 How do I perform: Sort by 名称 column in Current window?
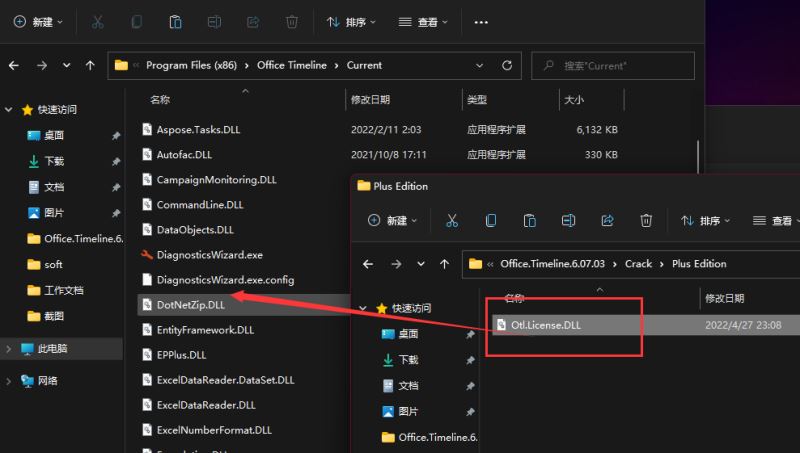pyautogui.click(x=160, y=99)
